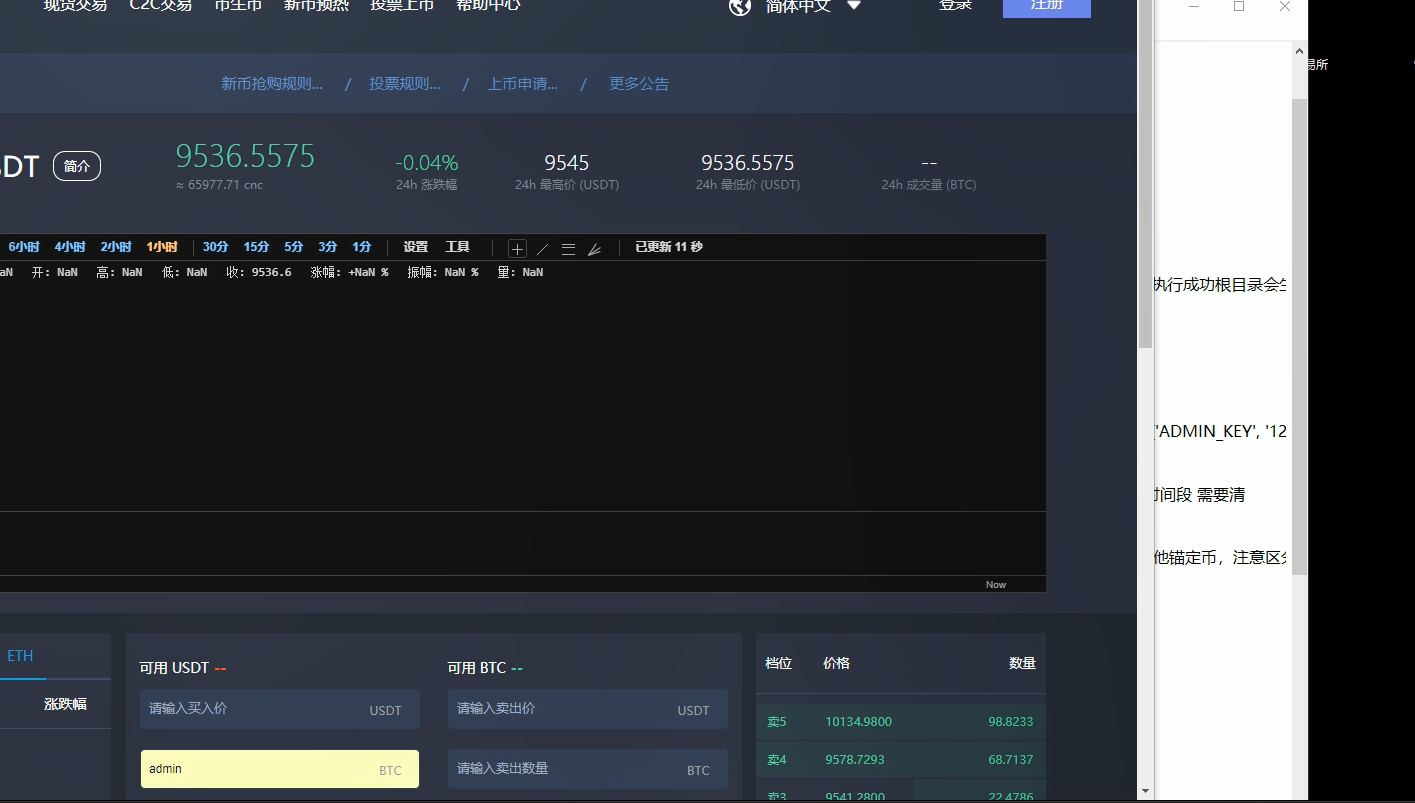
Task: Pick the fan lines drawing tool
Action: point(594,249)
